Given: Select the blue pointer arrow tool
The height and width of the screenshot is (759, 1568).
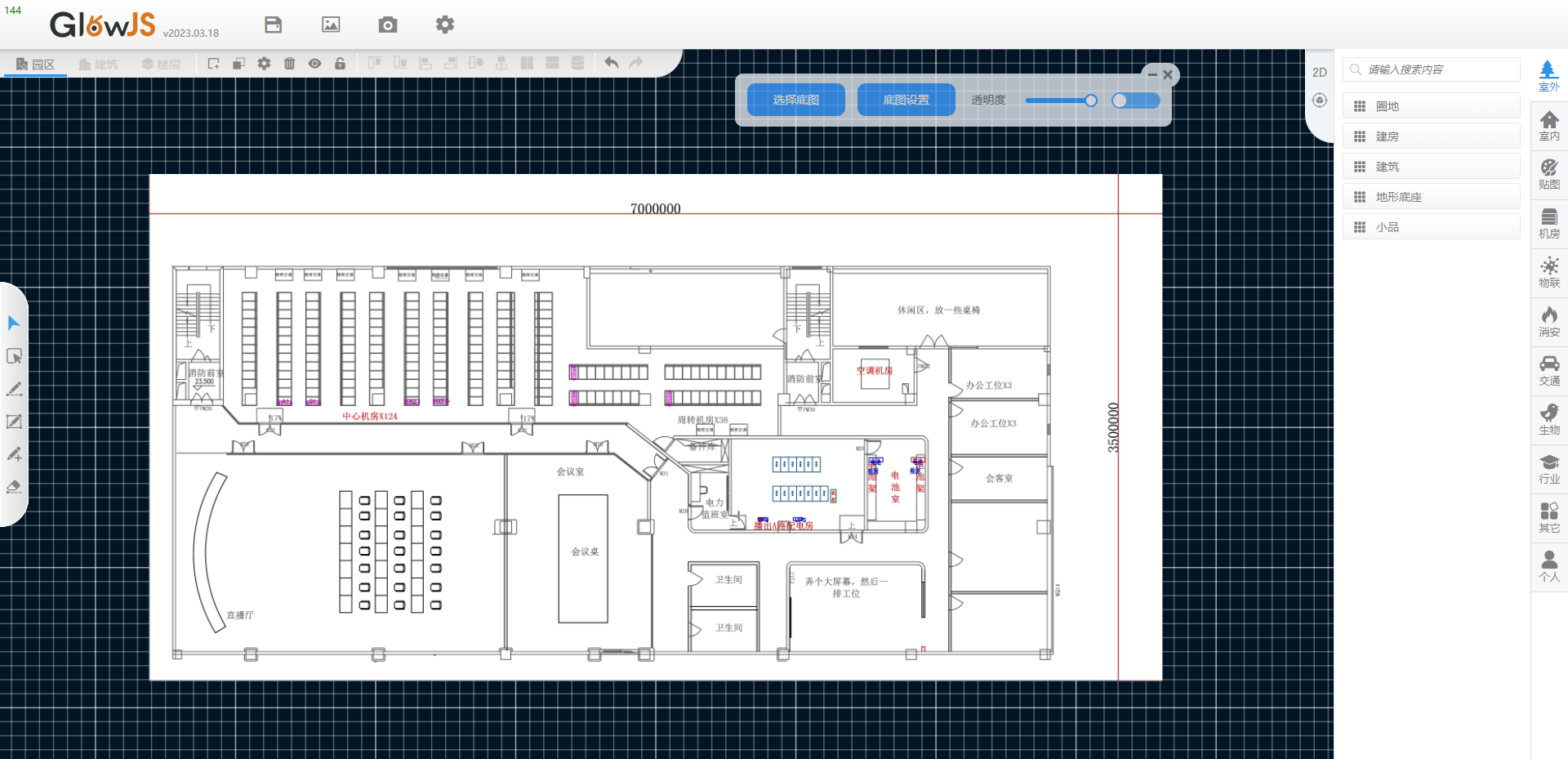Looking at the screenshot, I should 14,324.
